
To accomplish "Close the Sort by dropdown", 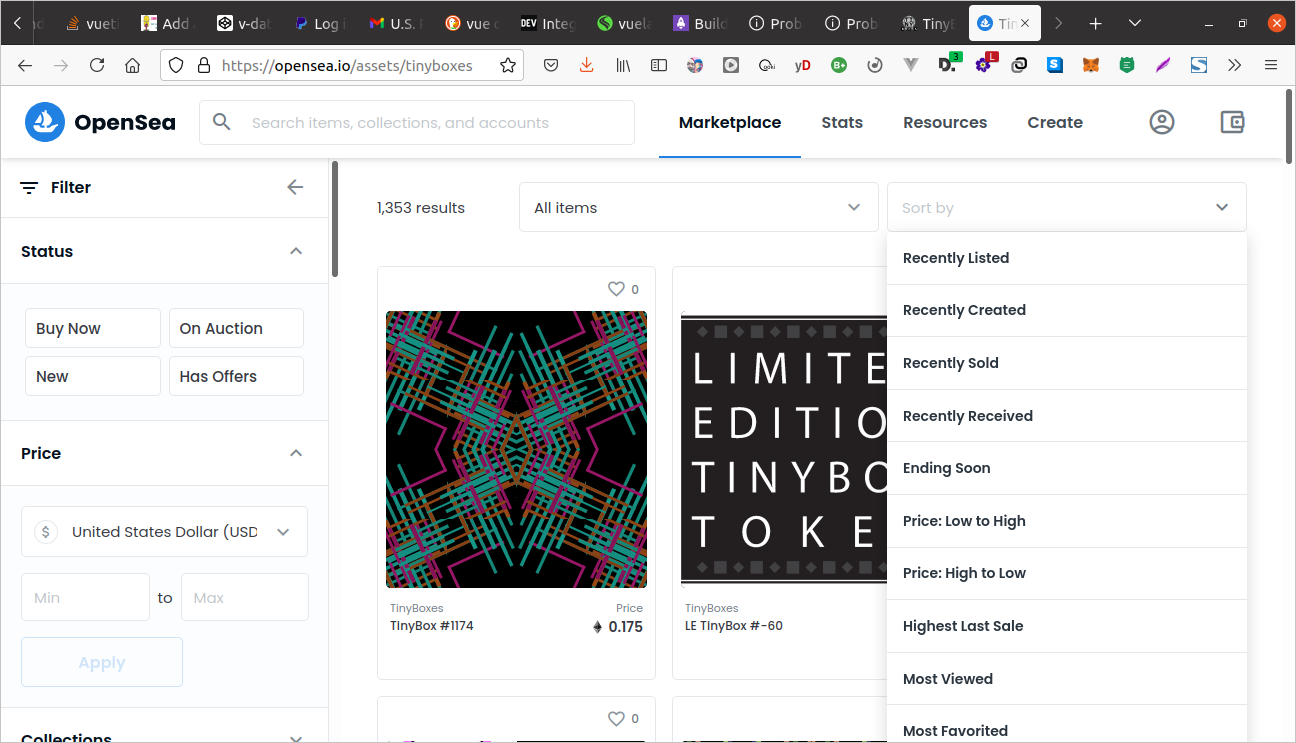I will pyautogui.click(x=1066, y=207).
